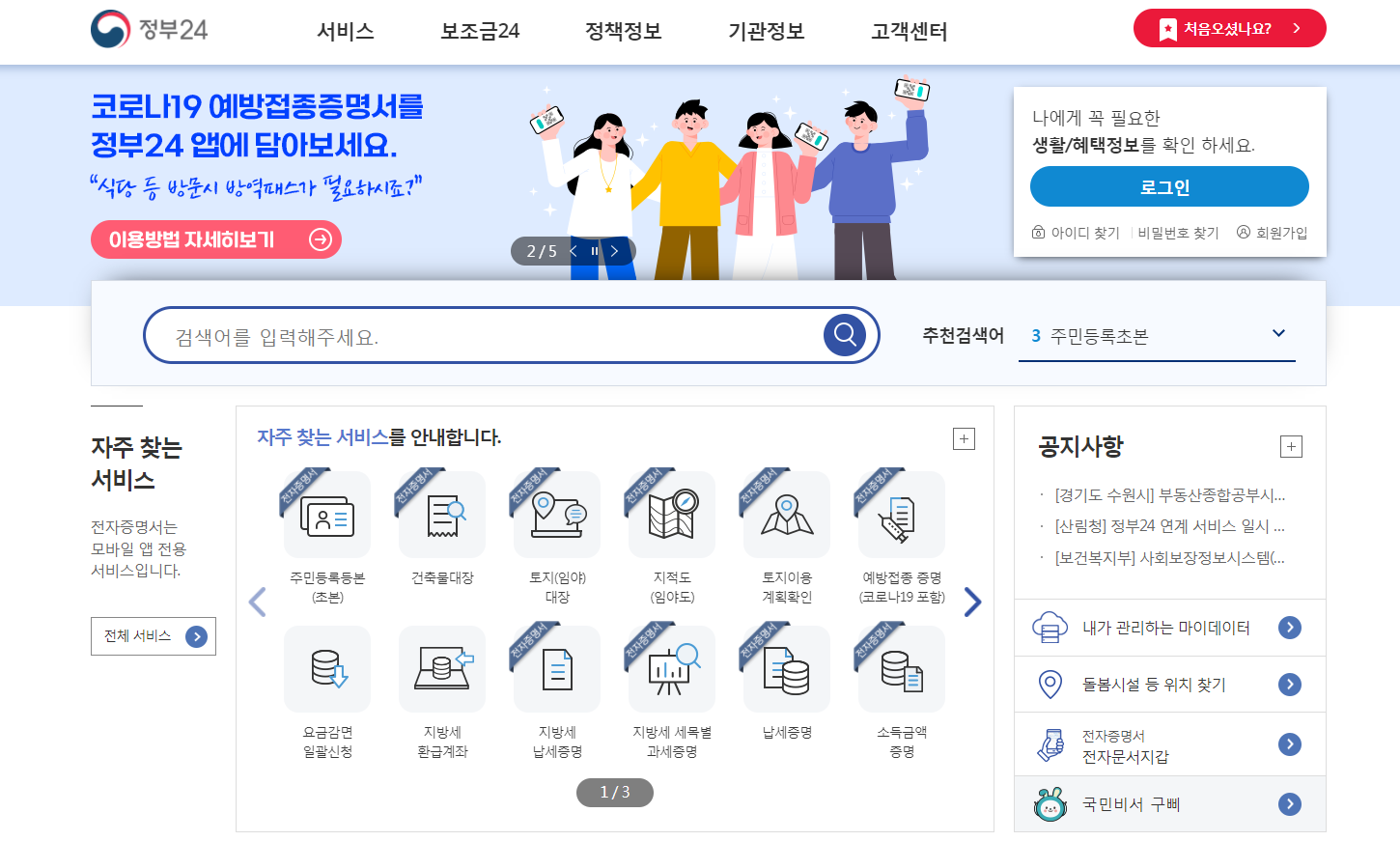Show next page of frequent services

972,602
